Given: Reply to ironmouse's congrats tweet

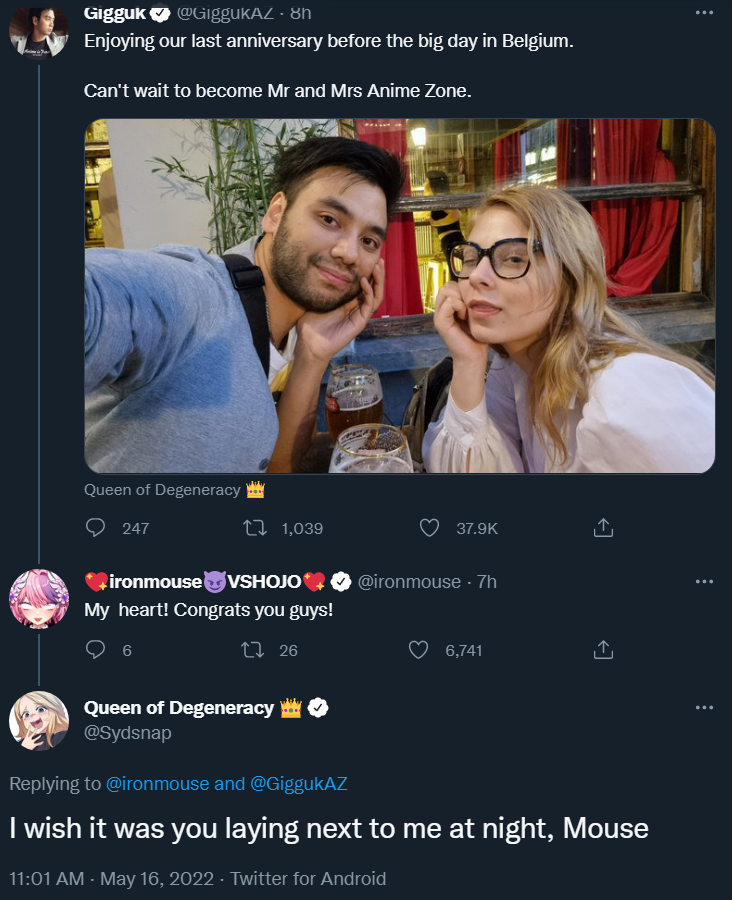Looking at the screenshot, I should (97, 650).
